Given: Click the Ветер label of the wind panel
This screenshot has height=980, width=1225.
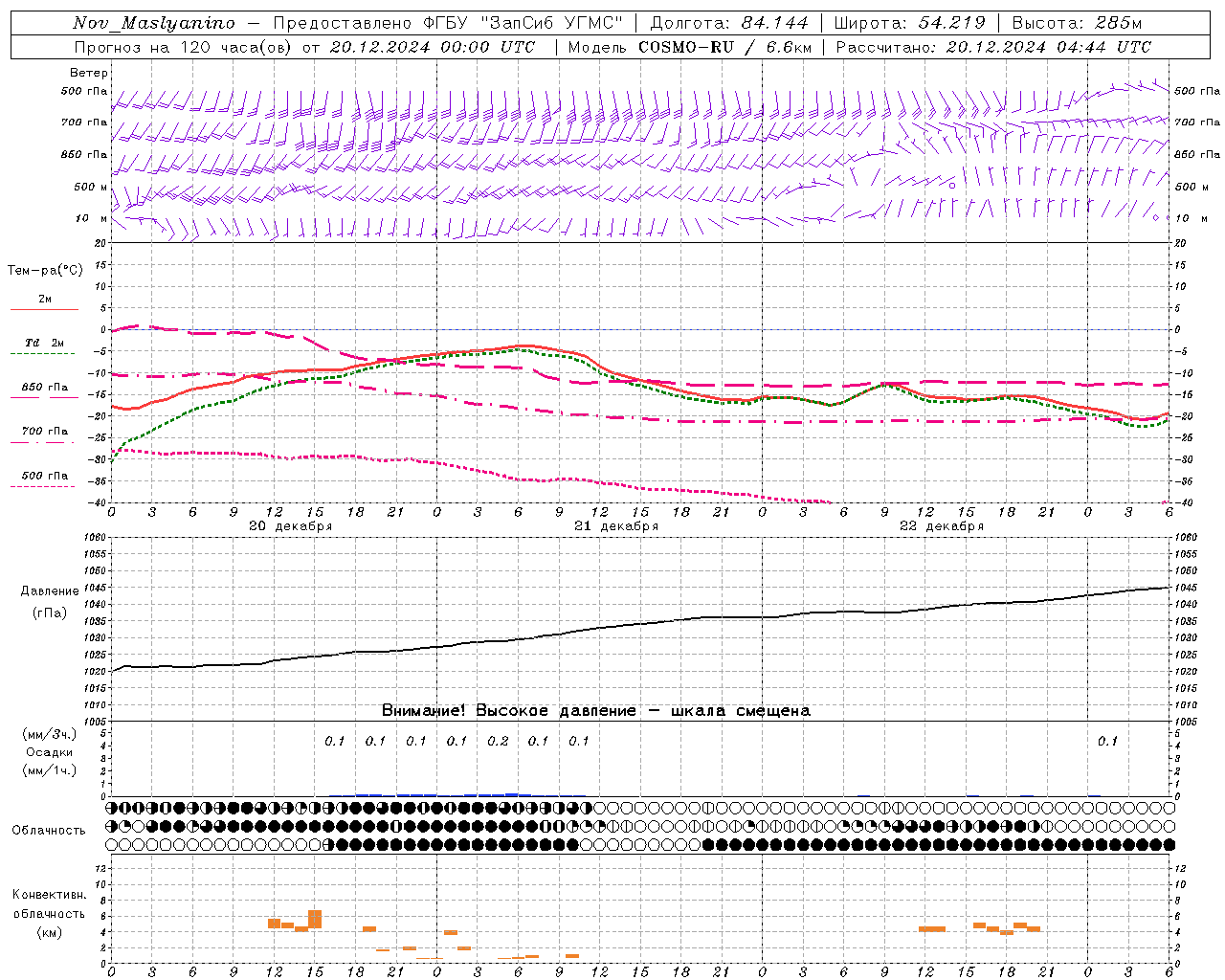Looking at the screenshot, I should (88, 73).
